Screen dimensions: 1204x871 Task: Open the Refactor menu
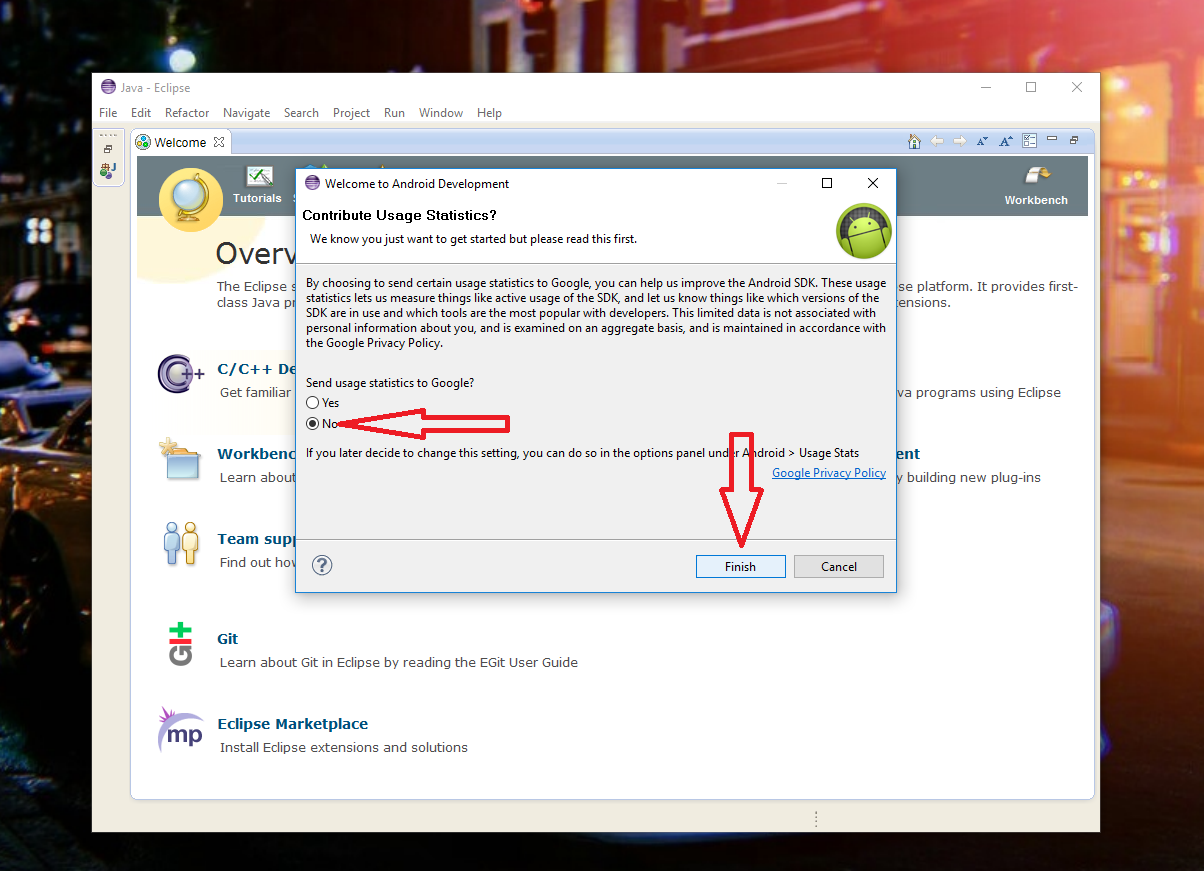point(187,113)
